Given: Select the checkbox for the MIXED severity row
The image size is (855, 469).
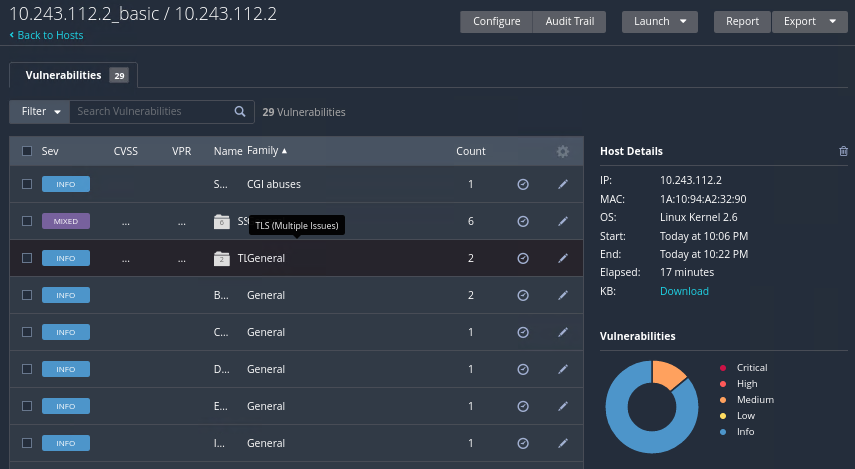Looking at the screenshot, I should tap(27, 221).
